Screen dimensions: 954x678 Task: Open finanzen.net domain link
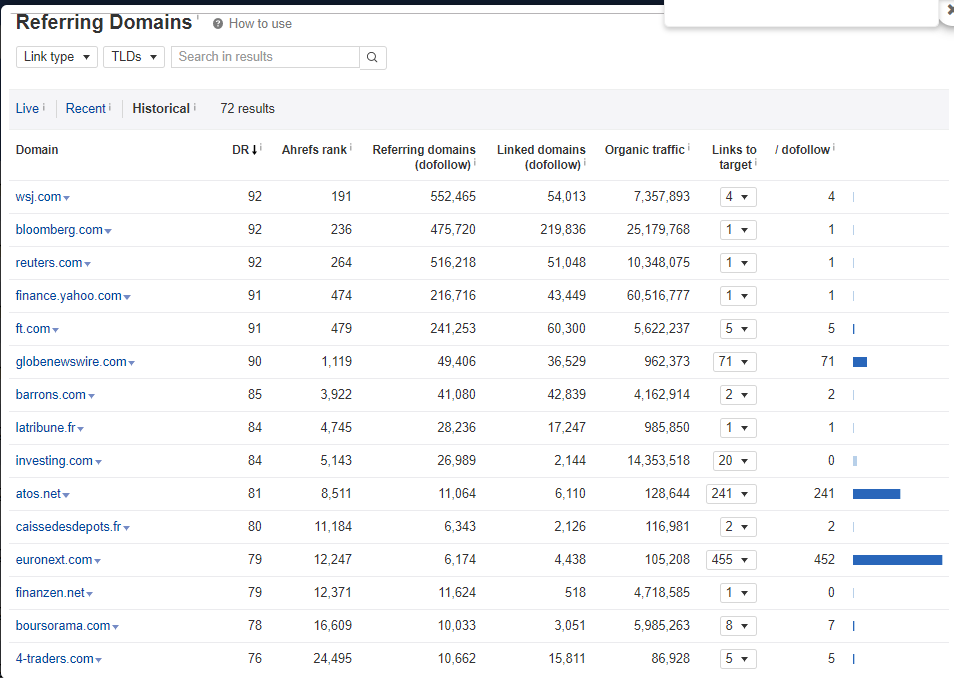50,592
